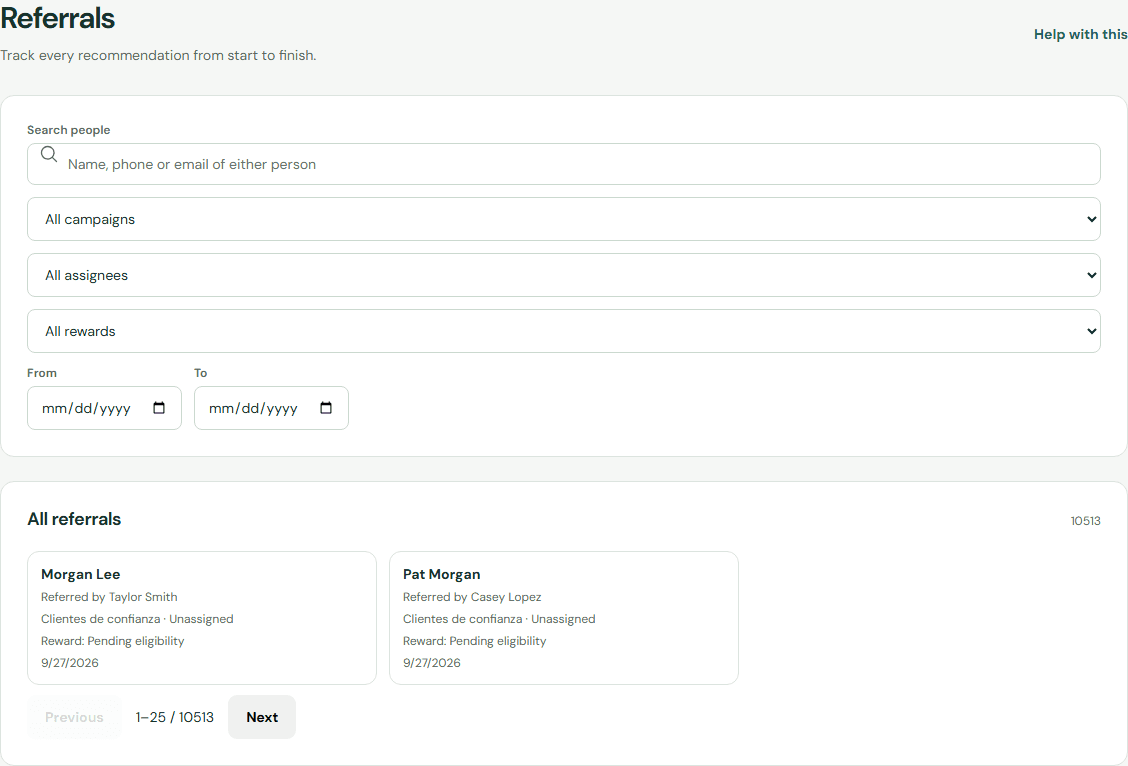Viewport: 1128px width, 766px height.
Task: Click 'Referred by Taylor Smith' text
Action: tap(109, 597)
